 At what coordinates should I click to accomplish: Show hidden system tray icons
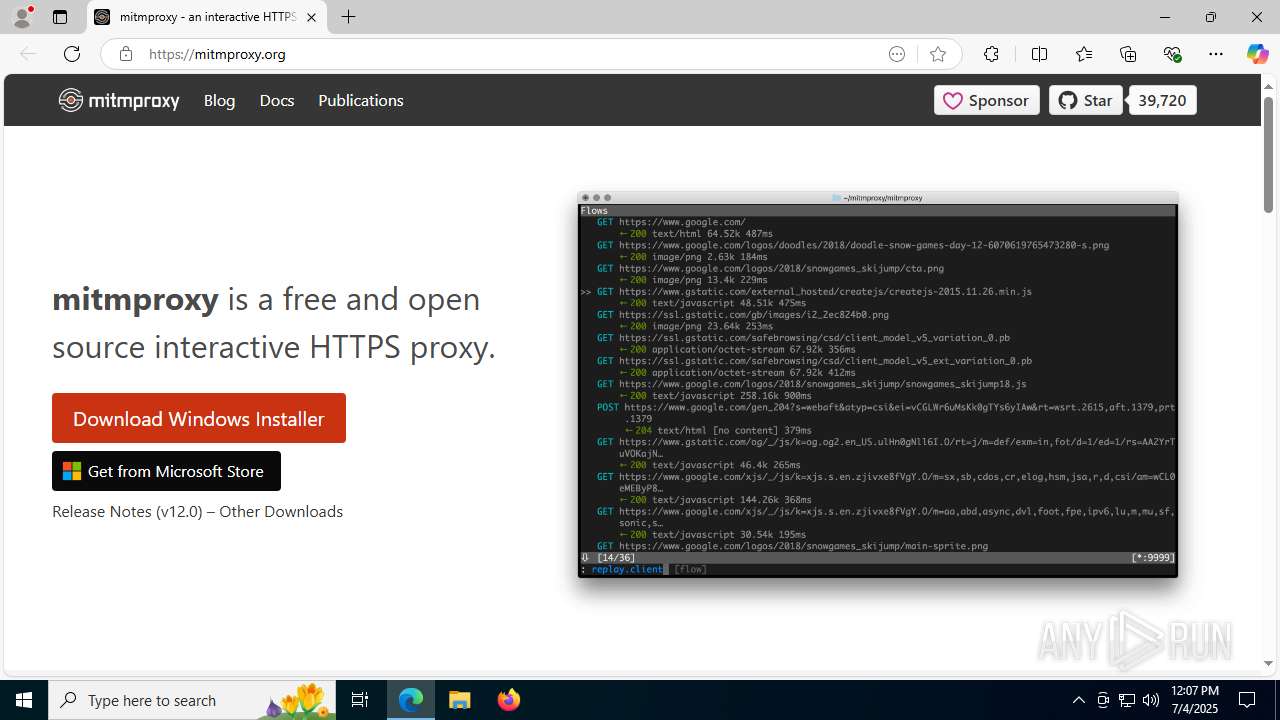click(1078, 700)
